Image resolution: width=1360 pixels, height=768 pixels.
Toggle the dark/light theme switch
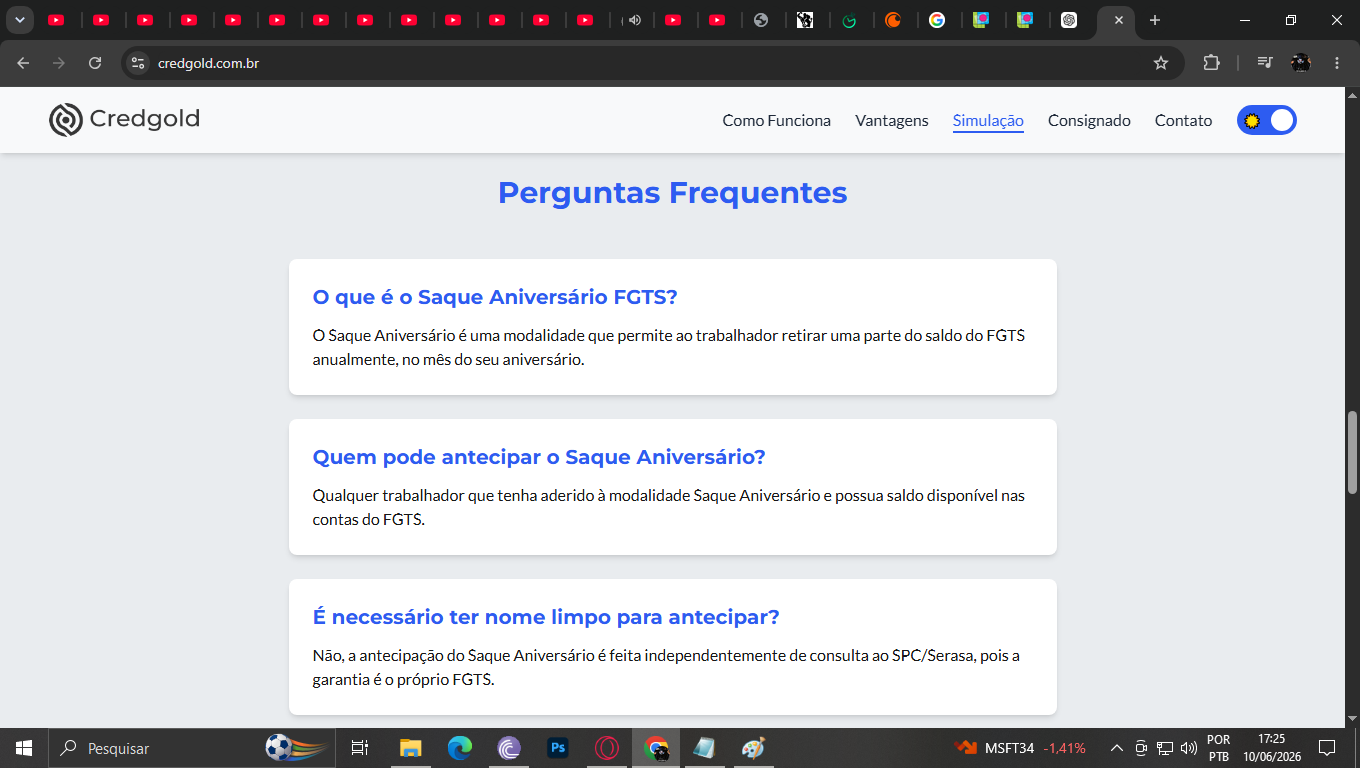pyautogui.click(x=1266, y=120)
